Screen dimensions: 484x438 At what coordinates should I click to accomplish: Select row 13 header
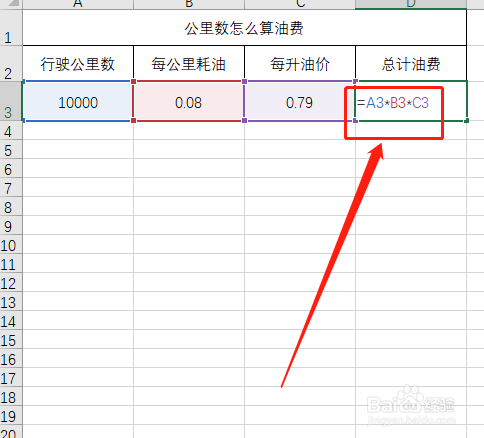point(11,301)
